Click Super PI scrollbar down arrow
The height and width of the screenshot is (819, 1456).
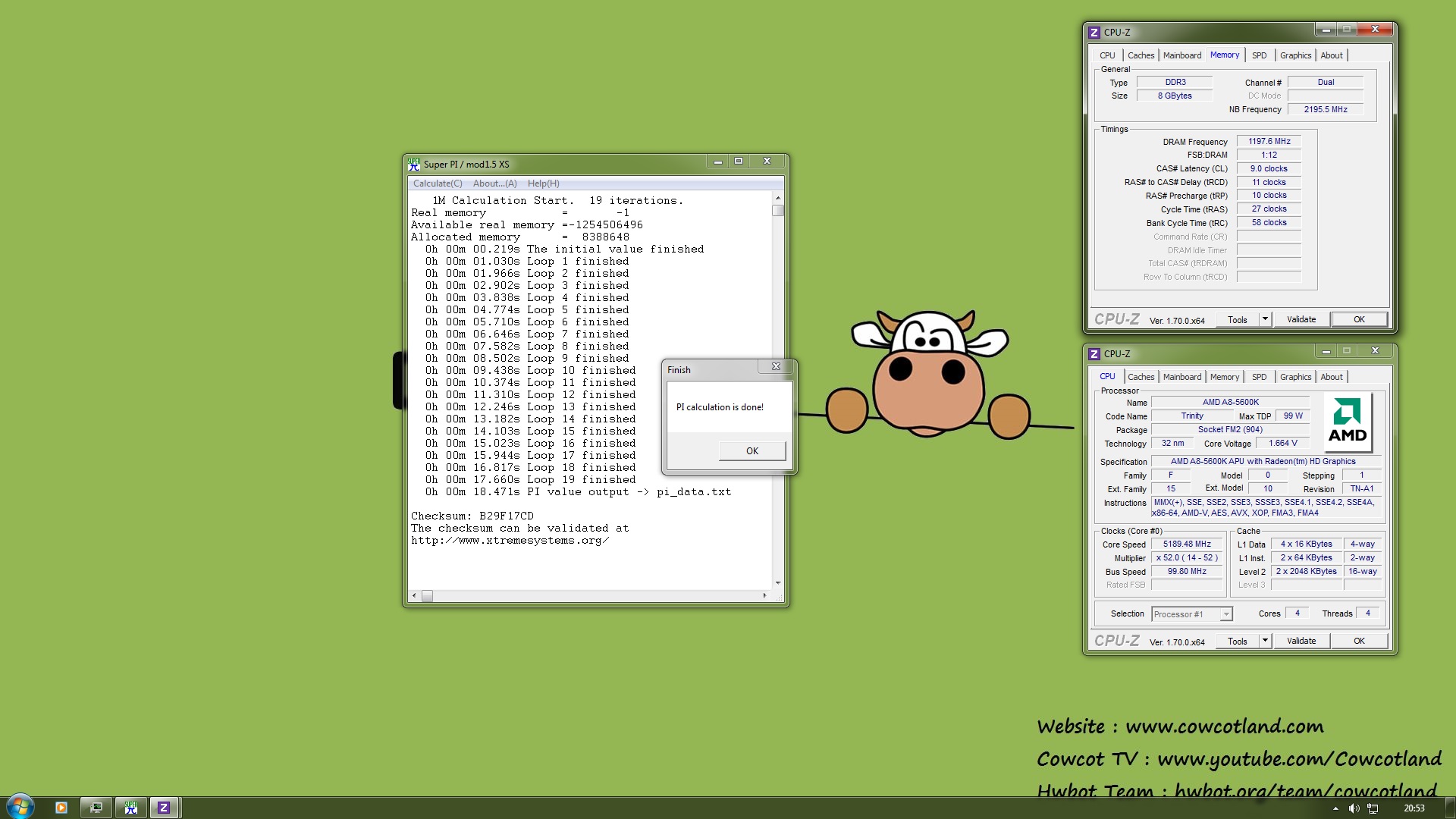pos(777,582)
